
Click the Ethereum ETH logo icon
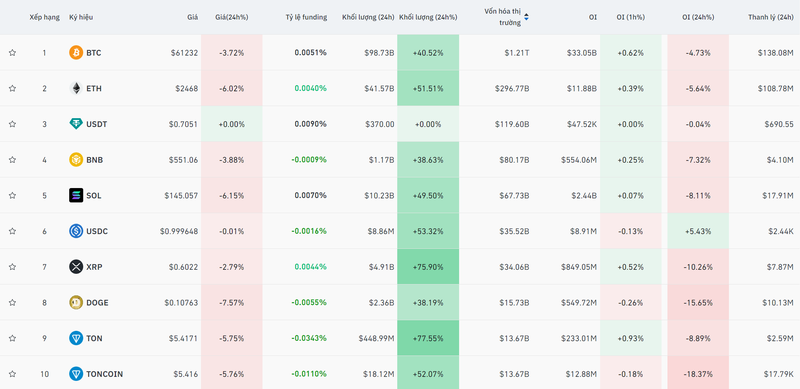76,88
